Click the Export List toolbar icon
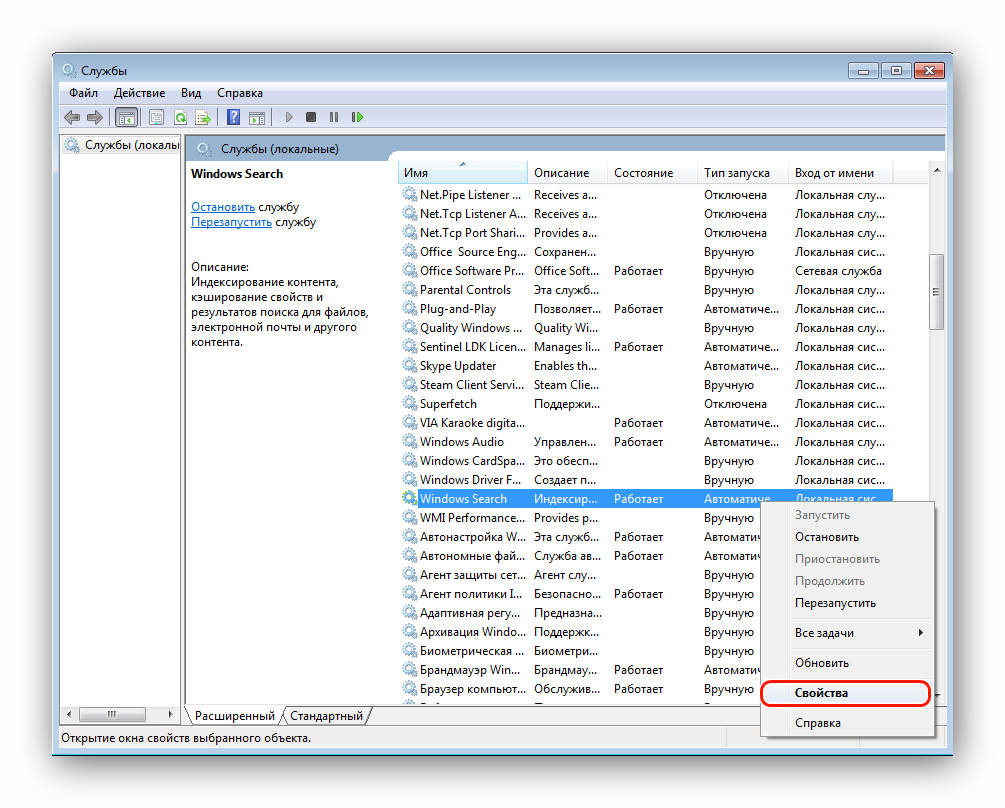This screenshot has width=1005, height=808. point(203,117)
